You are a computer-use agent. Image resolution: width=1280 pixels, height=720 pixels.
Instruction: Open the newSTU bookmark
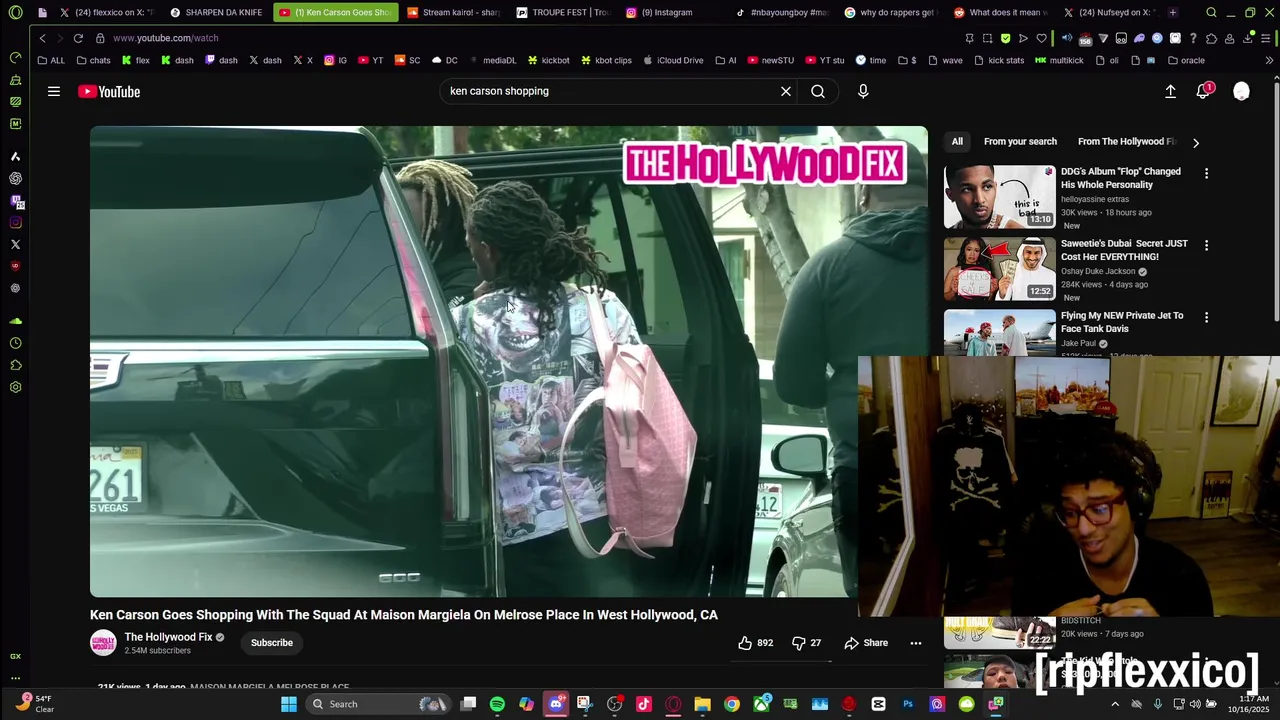[770, 60]
